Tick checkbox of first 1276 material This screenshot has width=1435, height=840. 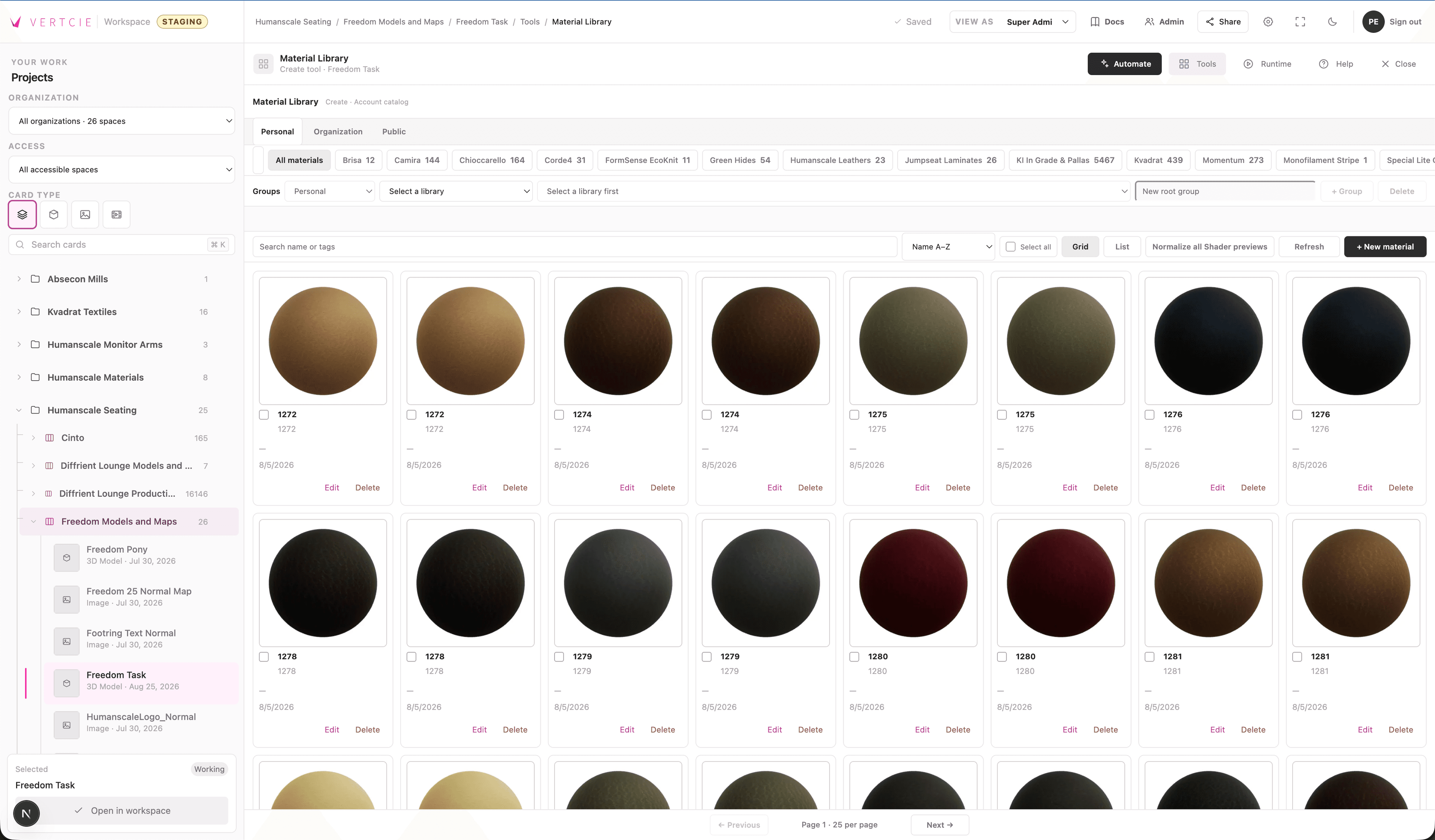click(1150, 415)
